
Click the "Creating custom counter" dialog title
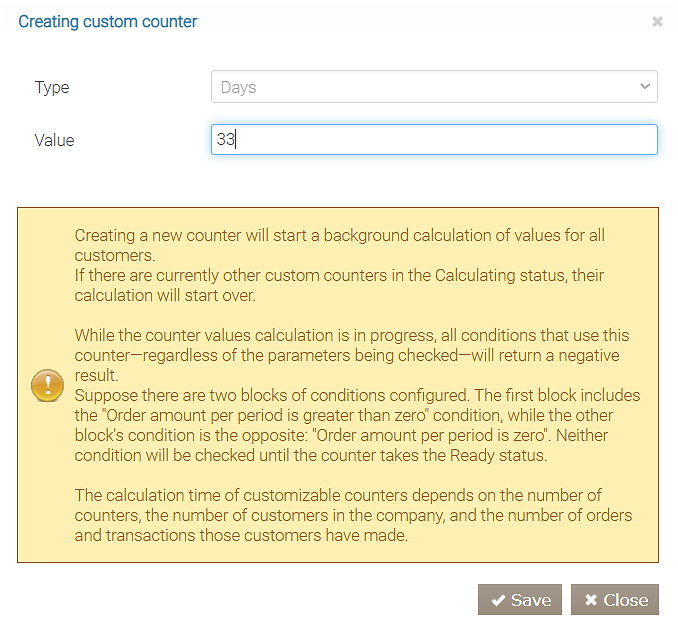tap(108, 22)
